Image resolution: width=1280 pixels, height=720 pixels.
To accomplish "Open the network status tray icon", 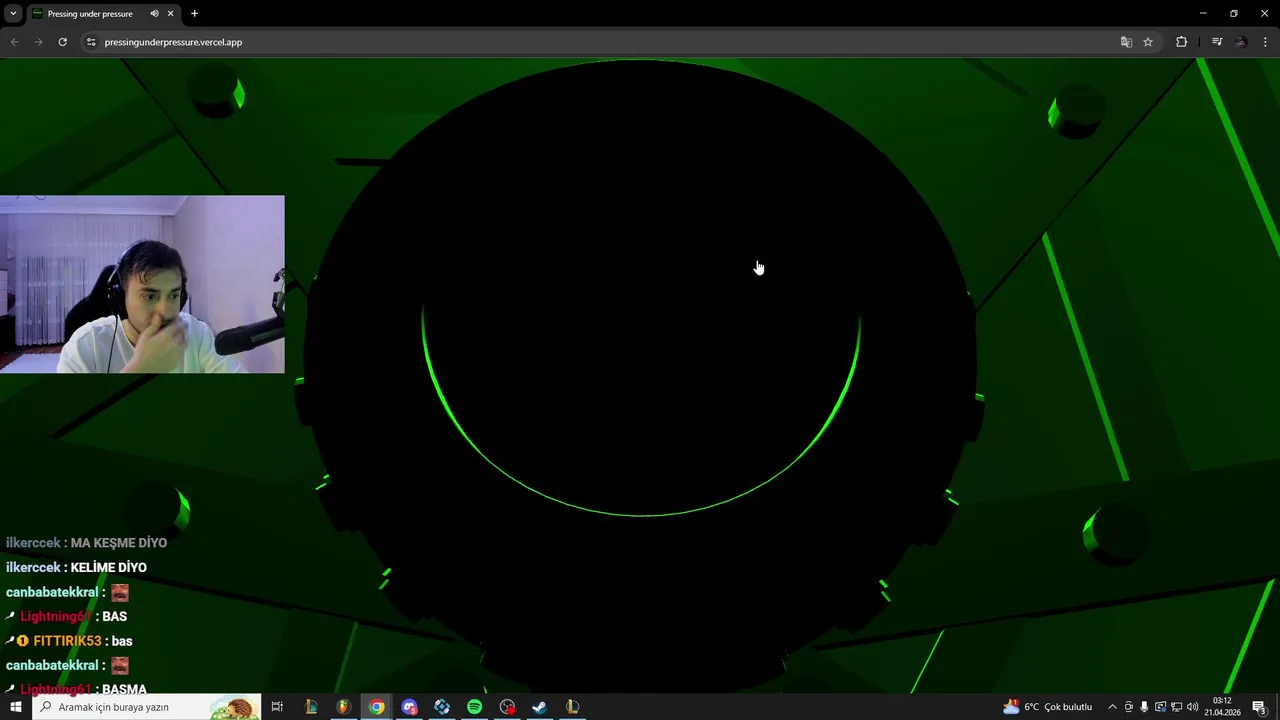I will pyautogui.click(x=1176, y=707).
